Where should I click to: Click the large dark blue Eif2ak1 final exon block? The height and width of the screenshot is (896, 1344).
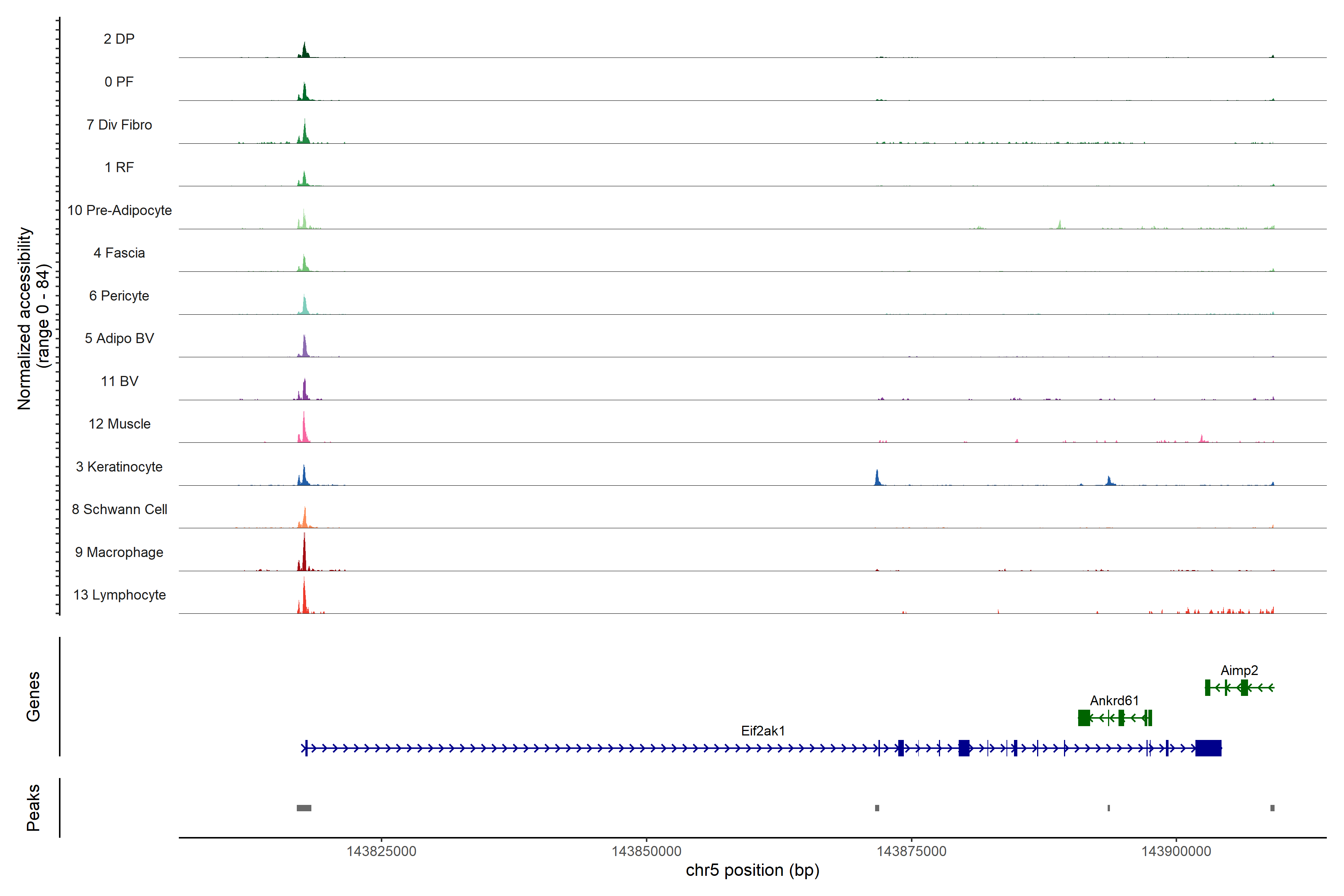click(x=1208, y=748)
